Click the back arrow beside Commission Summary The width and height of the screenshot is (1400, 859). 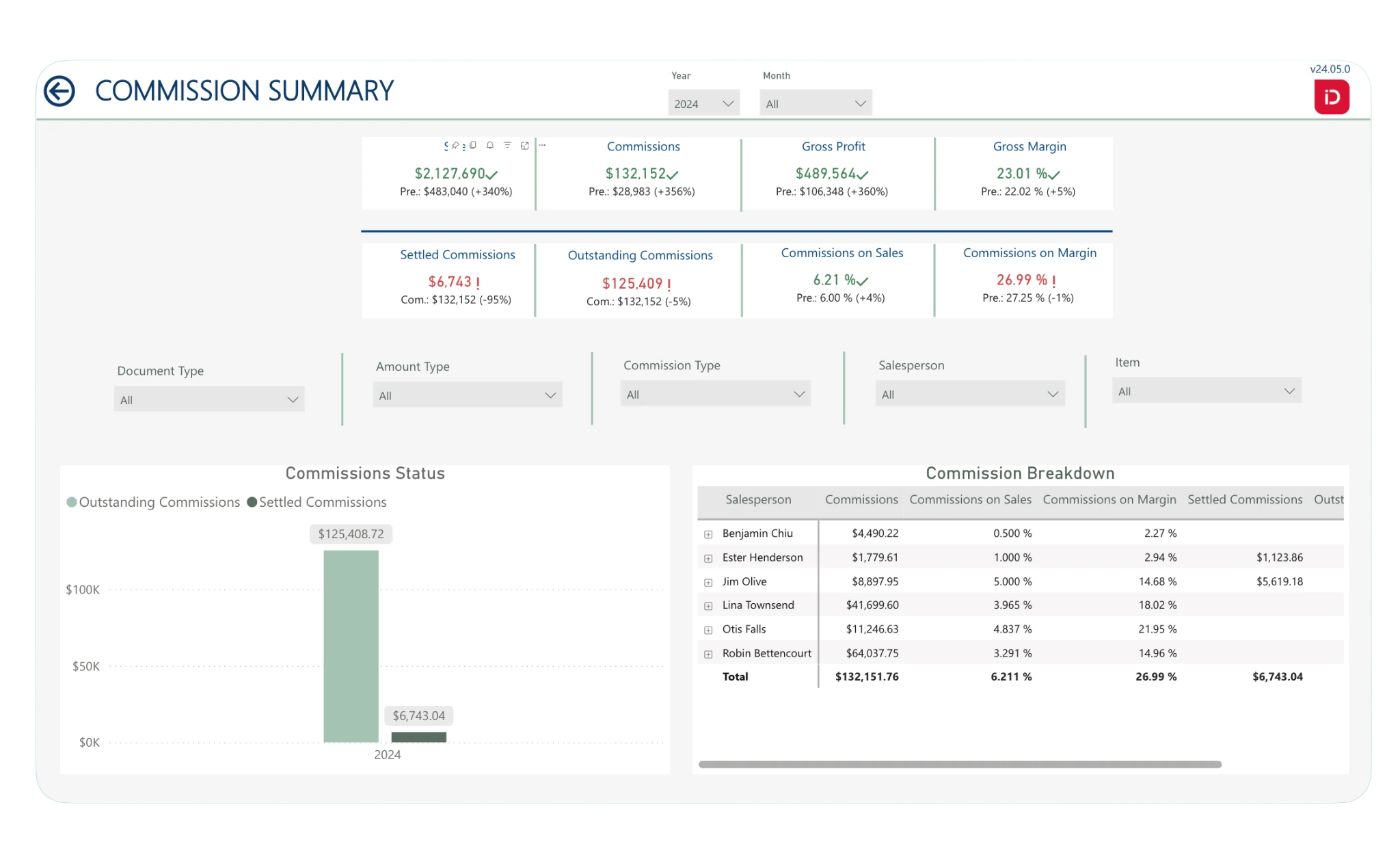[59, 91]
